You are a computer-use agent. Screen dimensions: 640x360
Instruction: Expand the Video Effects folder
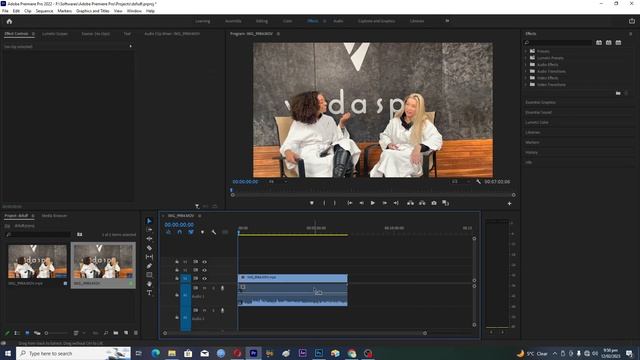coord(526,78)
